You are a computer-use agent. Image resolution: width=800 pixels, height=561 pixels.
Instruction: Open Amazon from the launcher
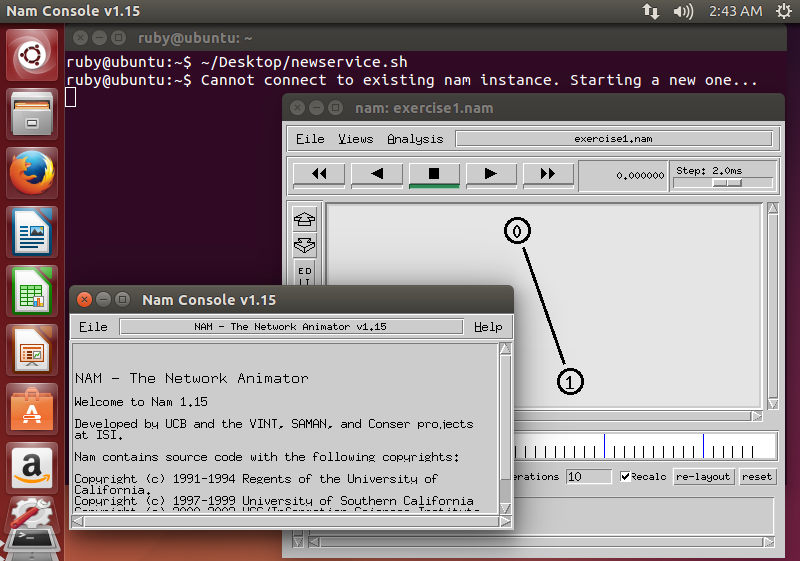[32, 468]
